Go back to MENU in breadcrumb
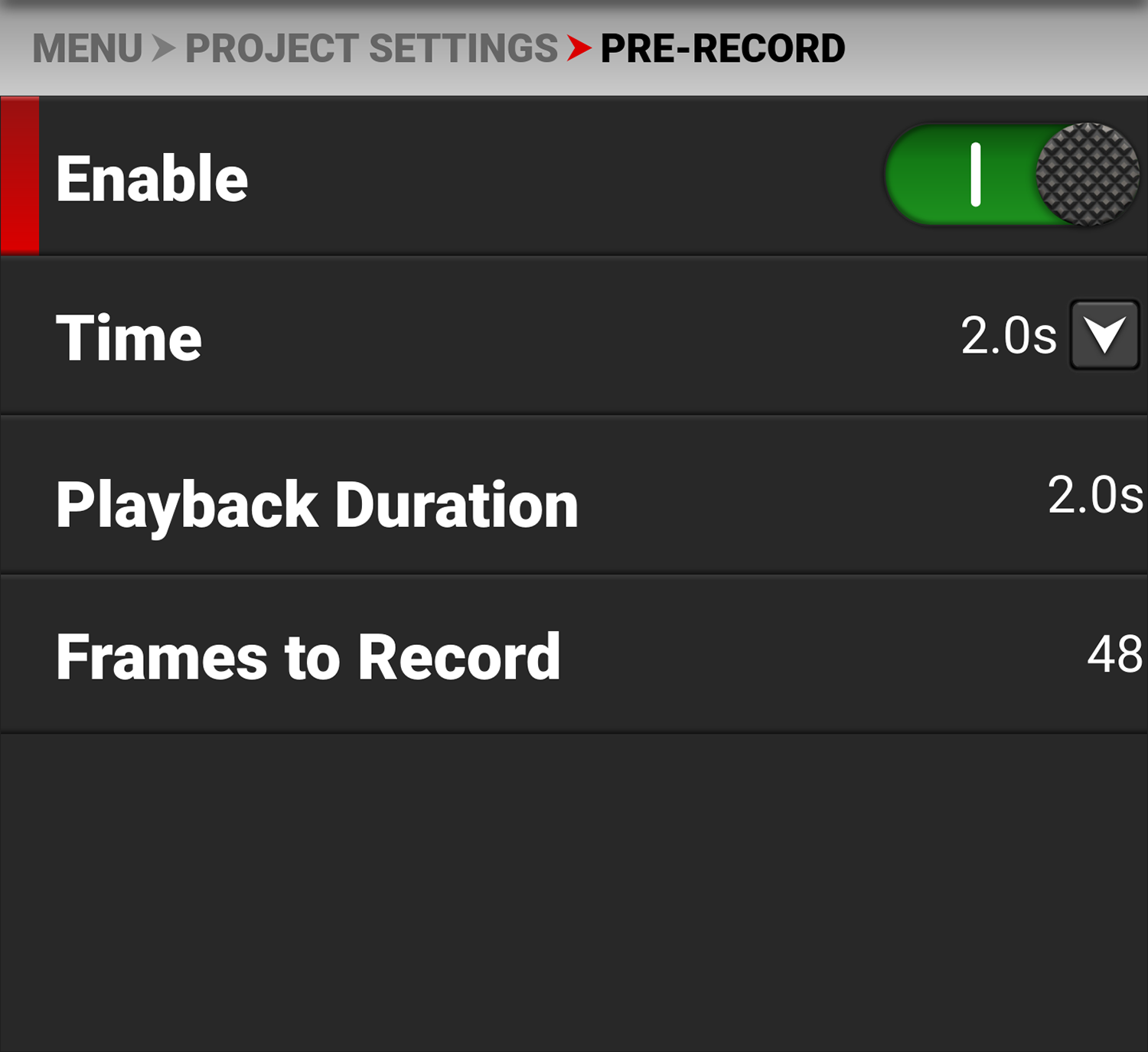The height and width of the screenshot is (1052, 1148). pos(87,49)
